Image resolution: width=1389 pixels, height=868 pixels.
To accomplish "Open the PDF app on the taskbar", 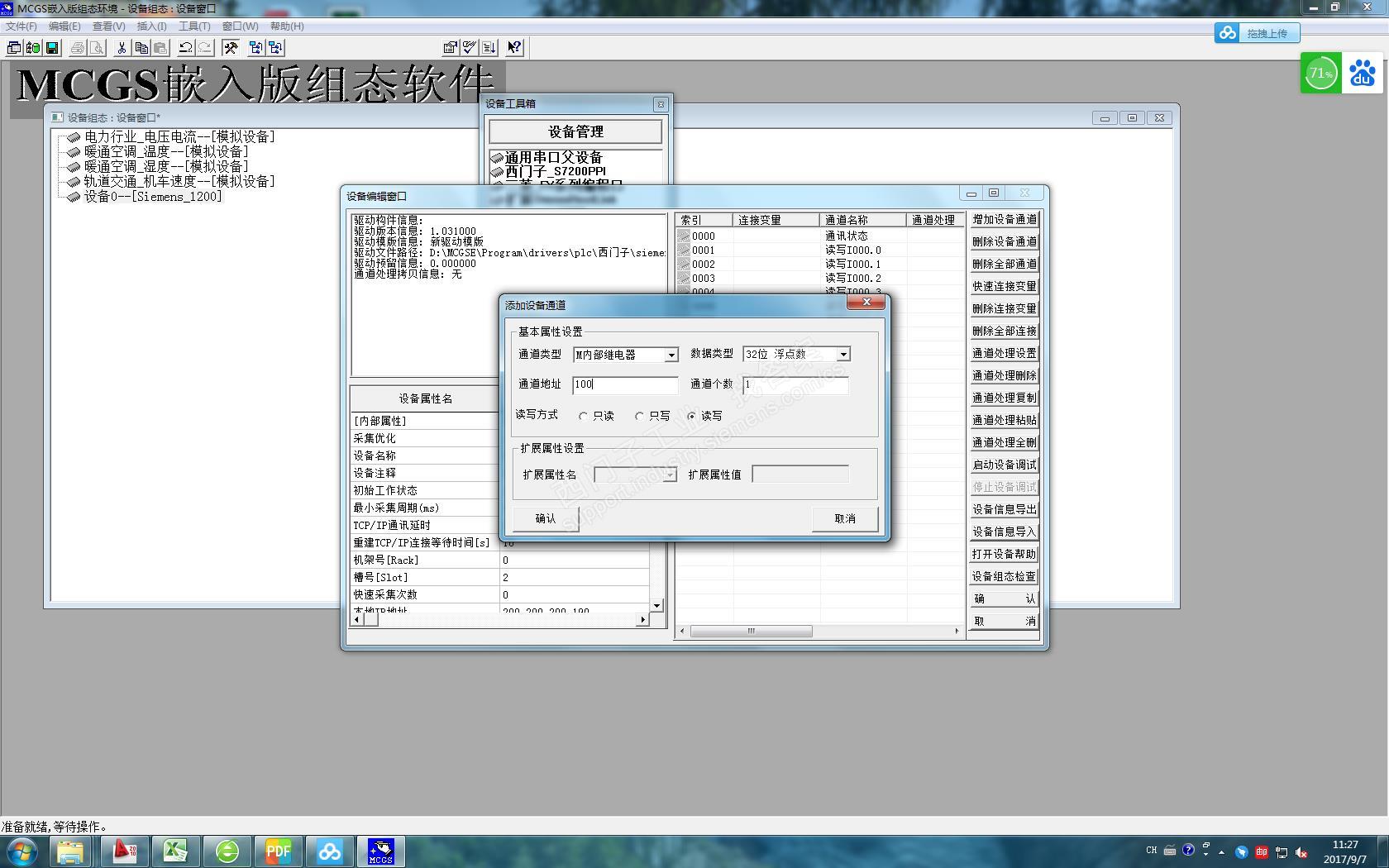I will [279, 851].
